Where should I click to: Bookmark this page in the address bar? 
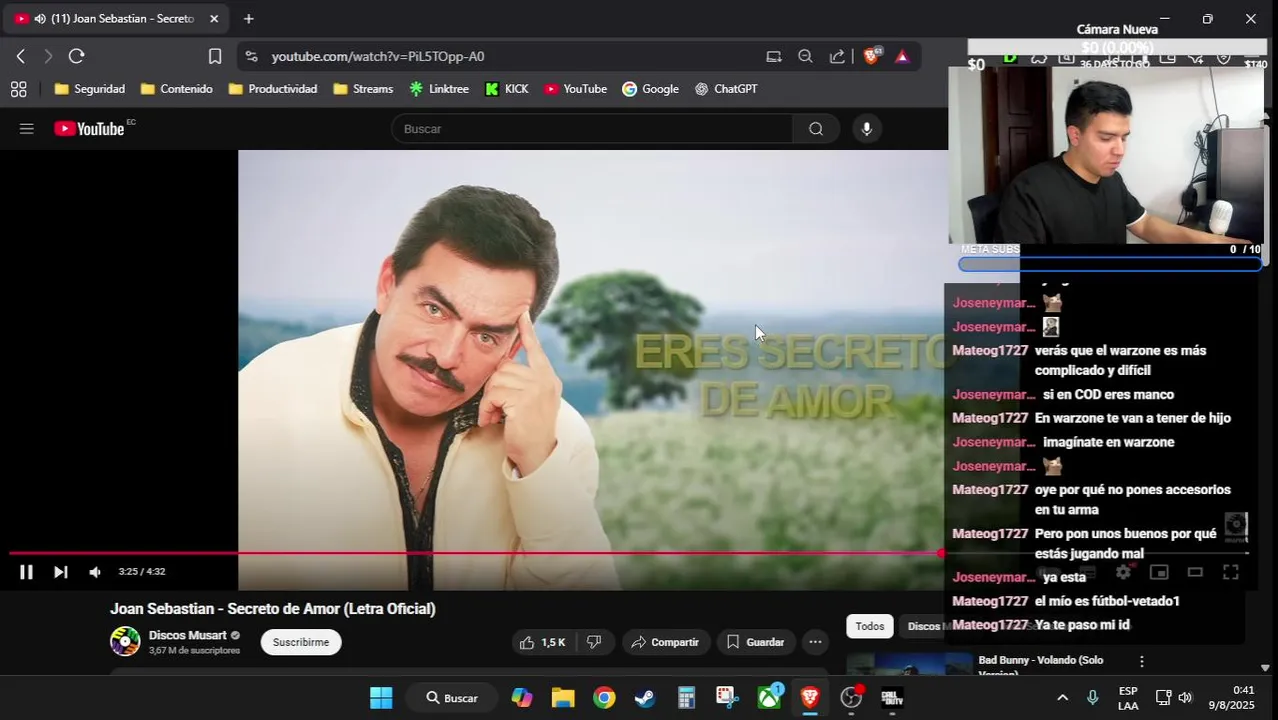click(x=215, y=56)
